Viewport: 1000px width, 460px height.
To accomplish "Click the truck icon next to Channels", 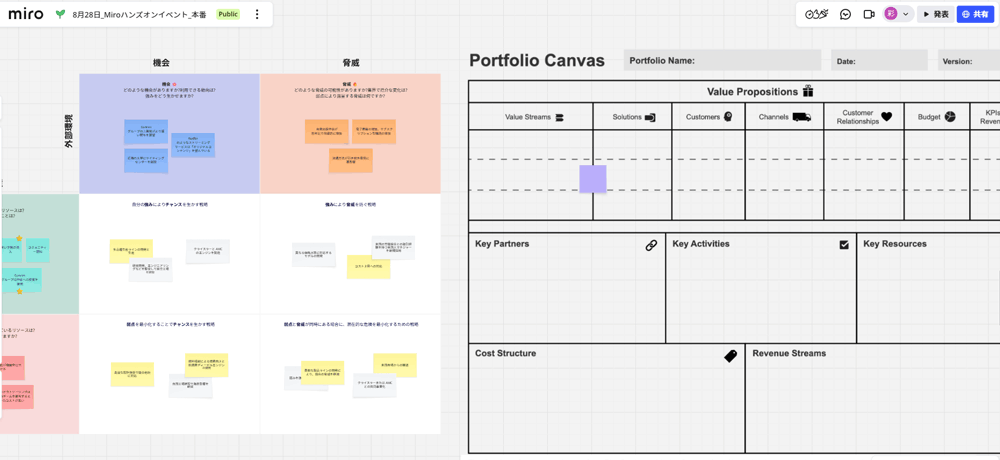I will pos(802,117).
